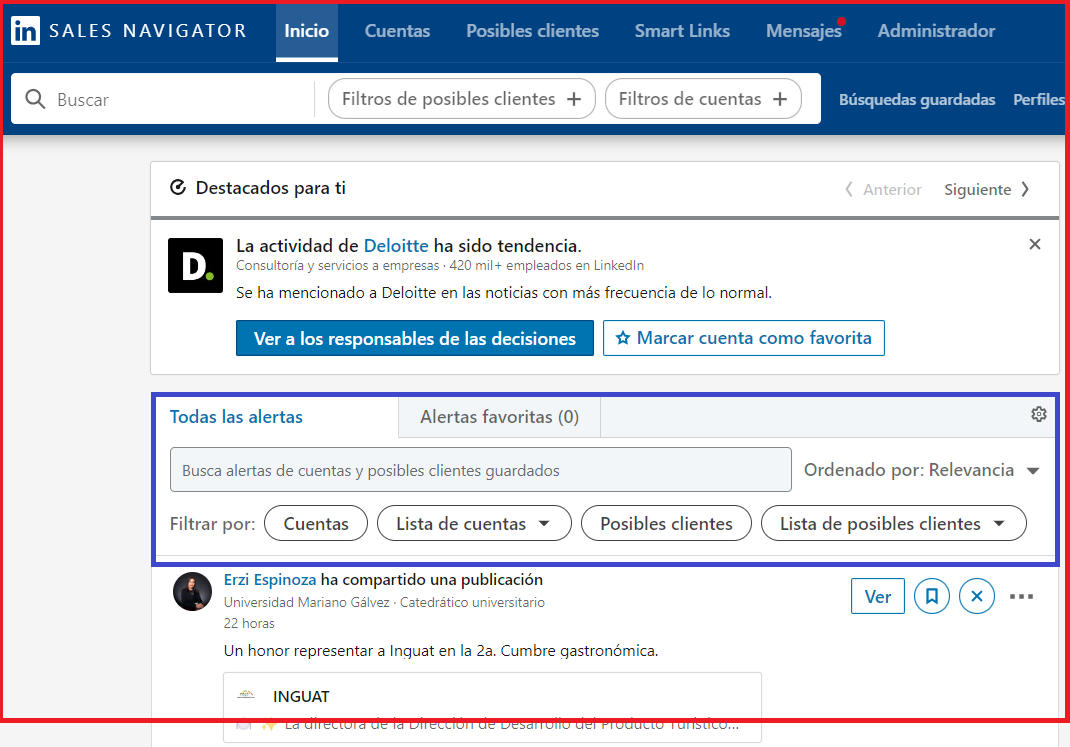Click the INGUAT logo thumbnail

click(246, 696)
